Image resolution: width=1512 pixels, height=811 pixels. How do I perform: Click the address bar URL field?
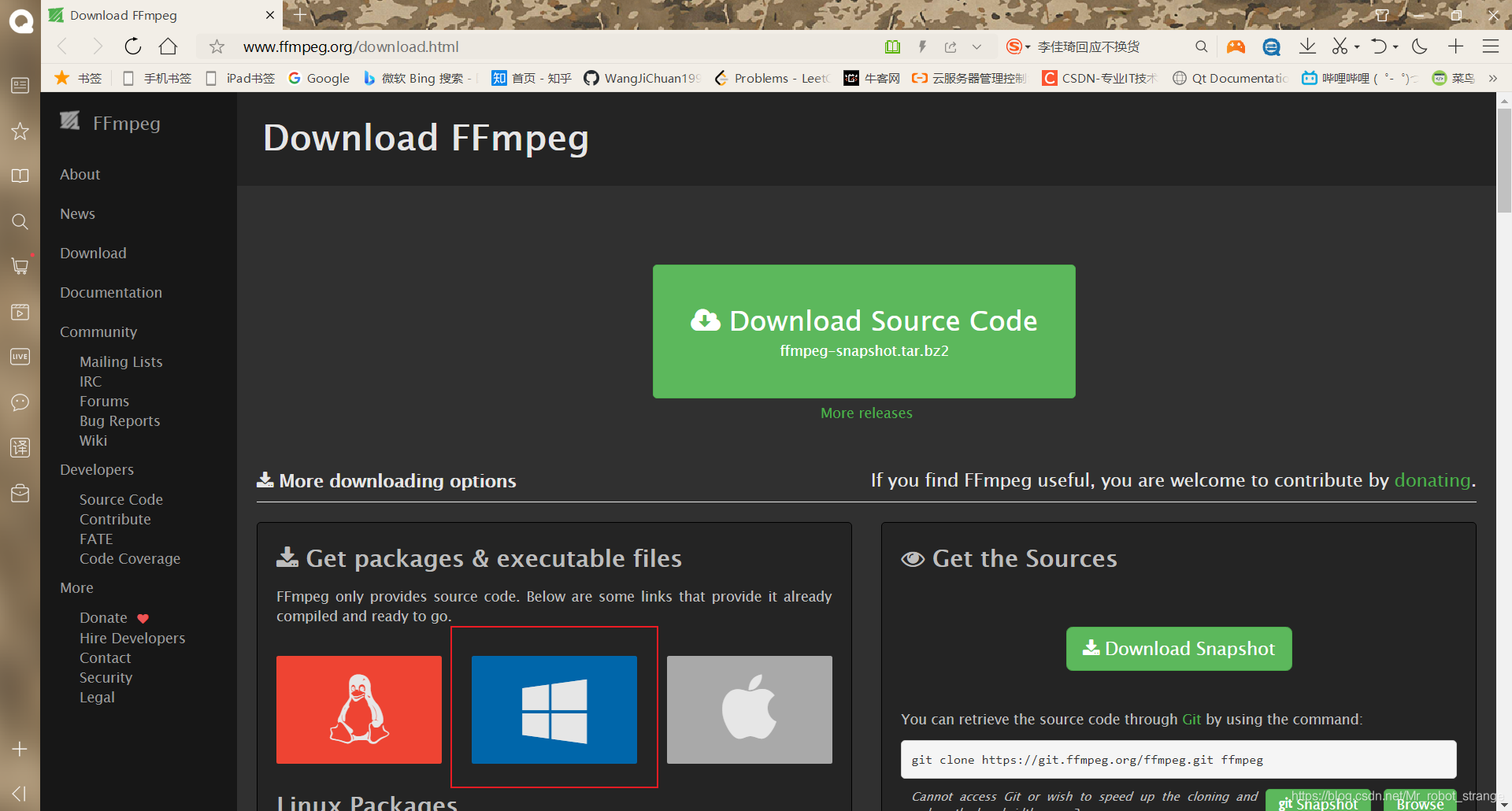click(x=551, y=47)
